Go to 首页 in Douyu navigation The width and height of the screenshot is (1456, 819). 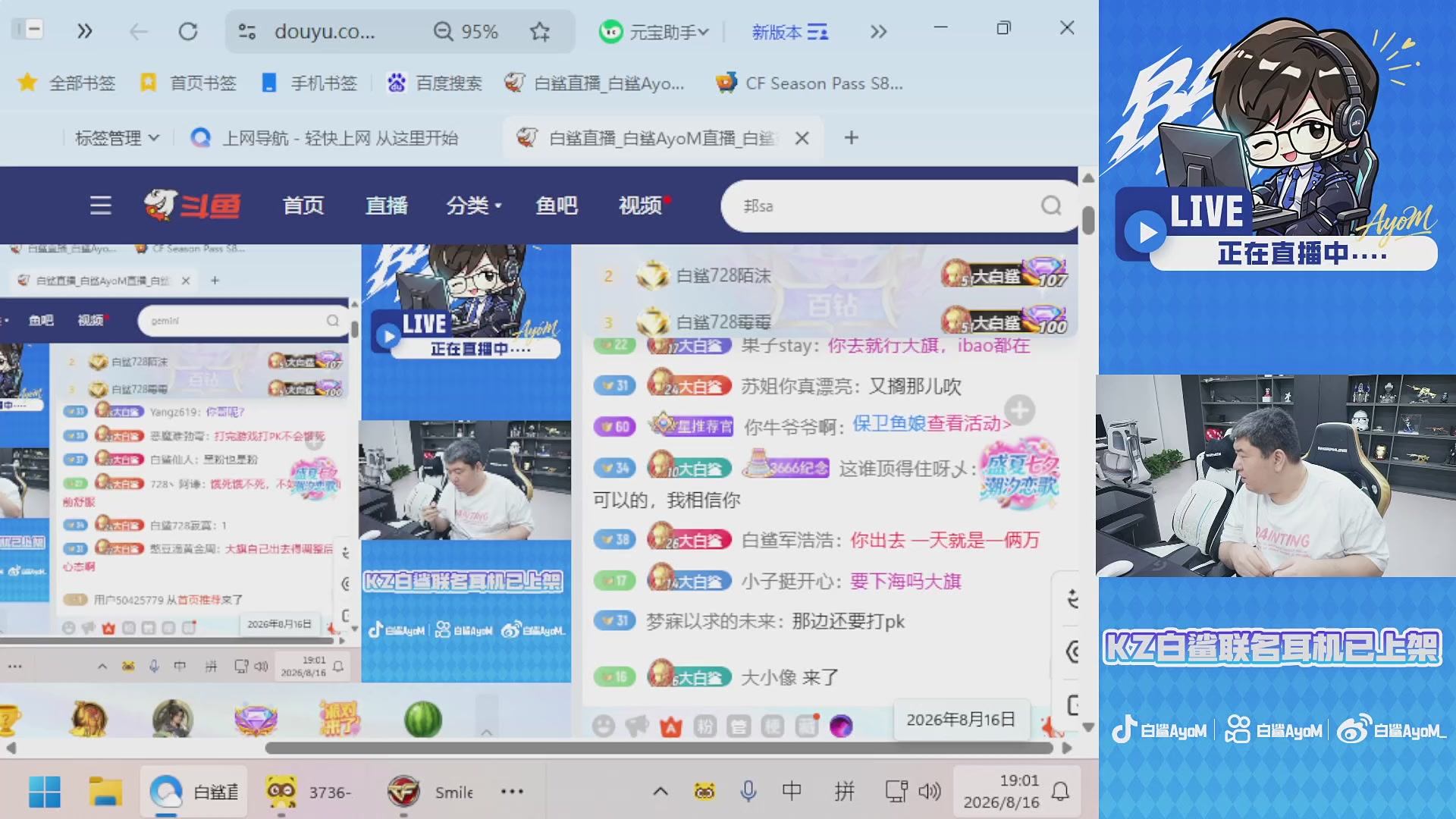303,206
